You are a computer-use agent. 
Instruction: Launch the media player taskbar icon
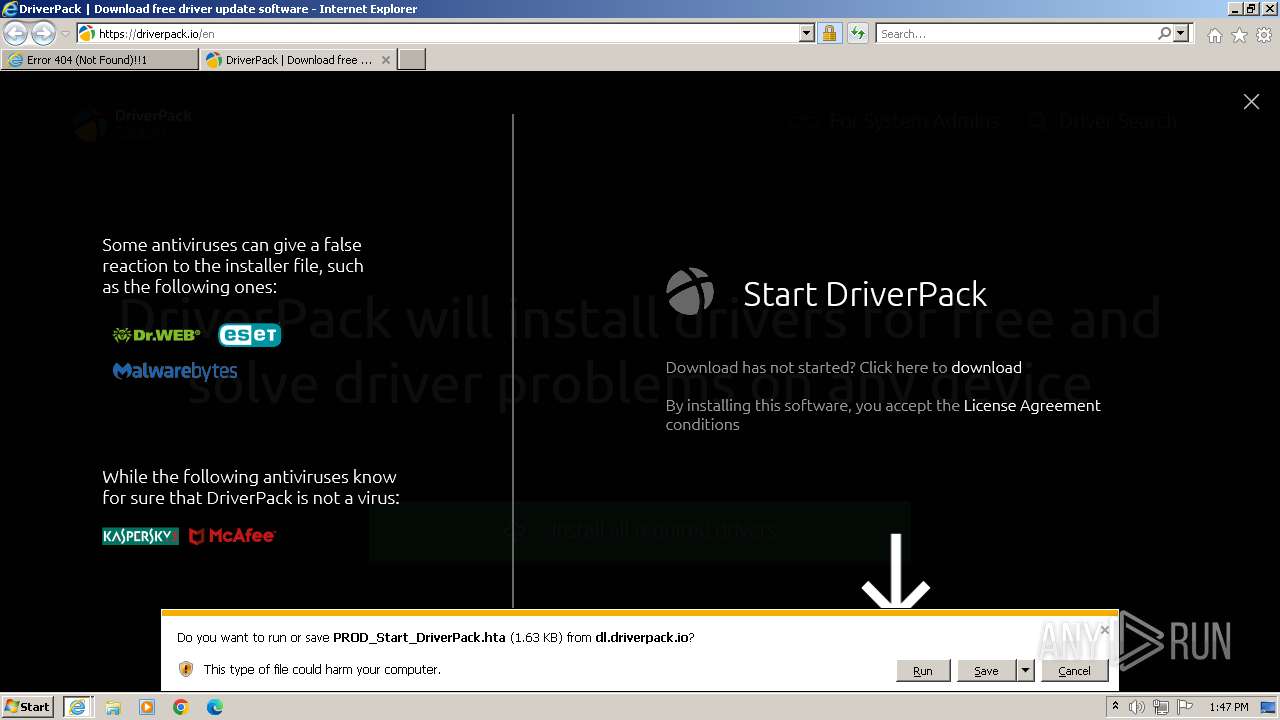pyautogui.click(x=147, y=707)
